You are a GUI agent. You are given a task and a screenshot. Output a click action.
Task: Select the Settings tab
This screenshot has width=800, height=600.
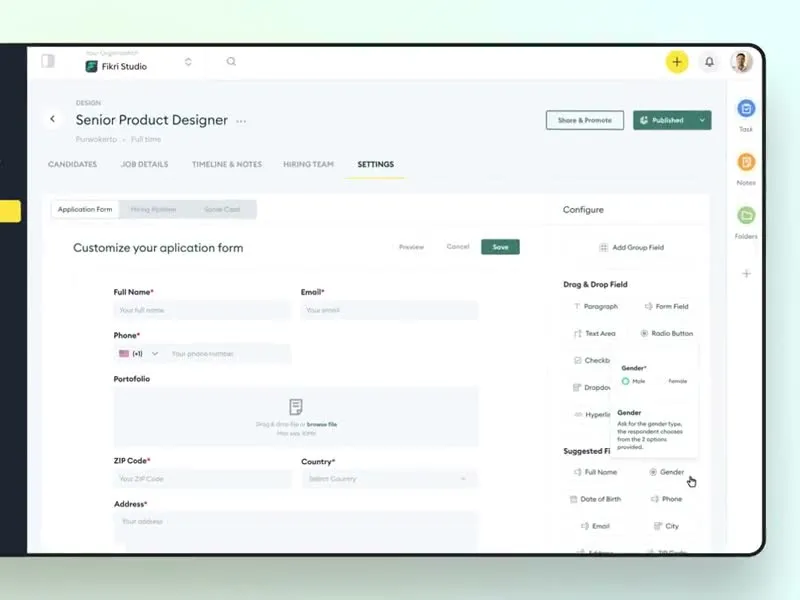pos(376,164)
